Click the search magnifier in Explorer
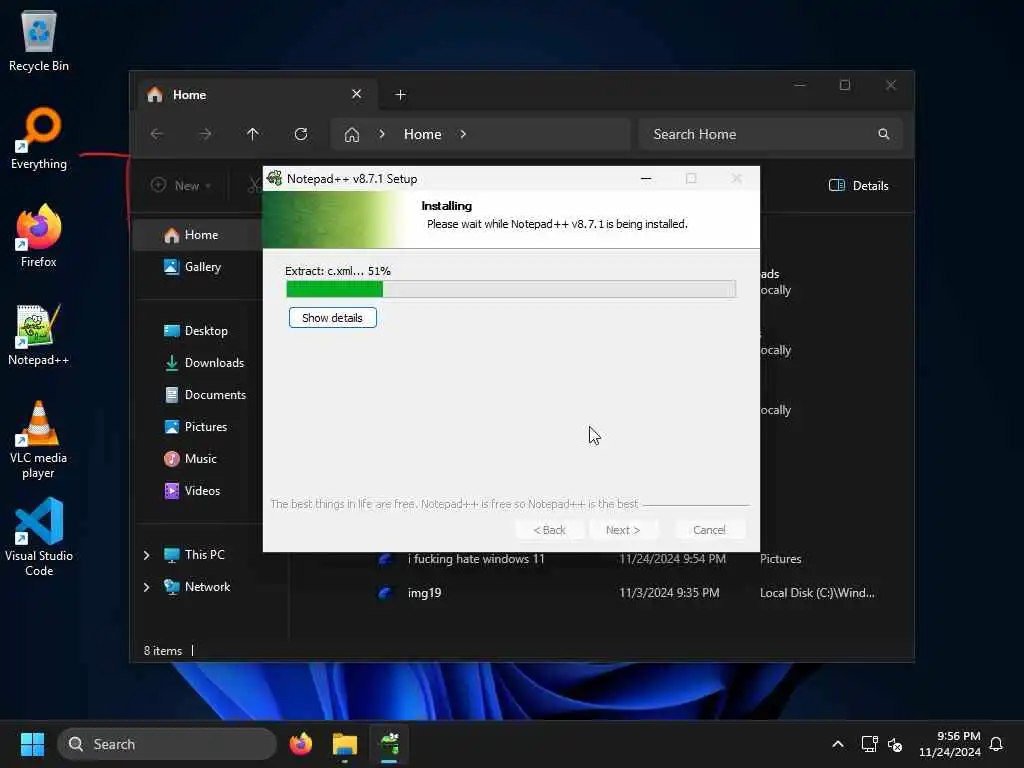The image size is (1024, 768). point(884,134)
